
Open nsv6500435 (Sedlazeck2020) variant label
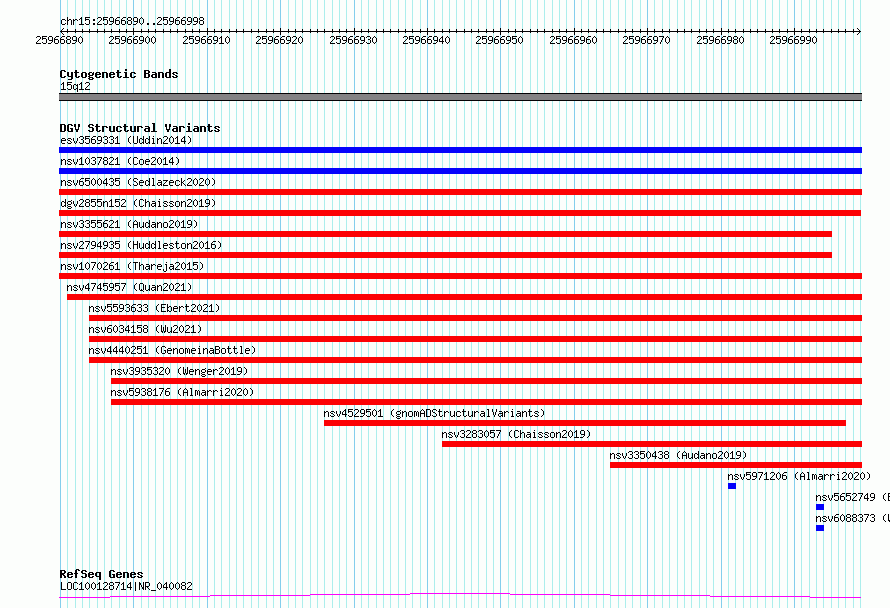138,182
